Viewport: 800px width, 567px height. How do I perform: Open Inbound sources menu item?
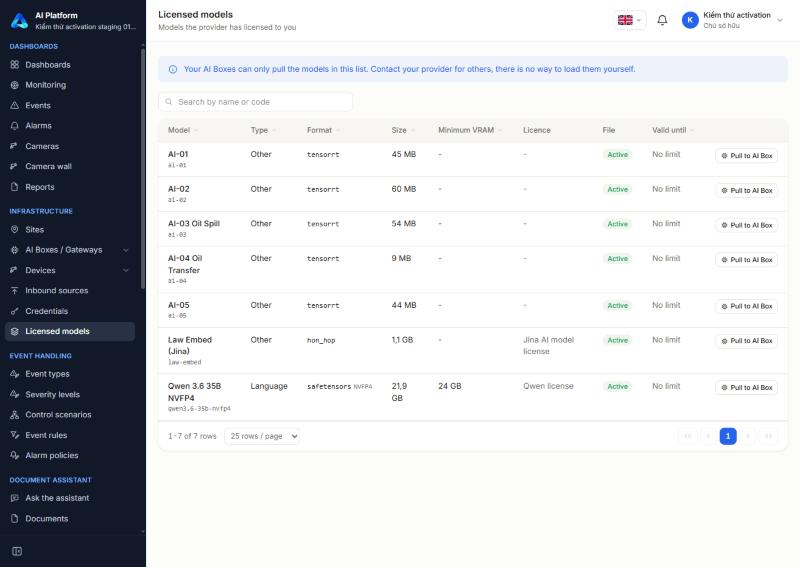pyautogui.click(x=70, y=290)
